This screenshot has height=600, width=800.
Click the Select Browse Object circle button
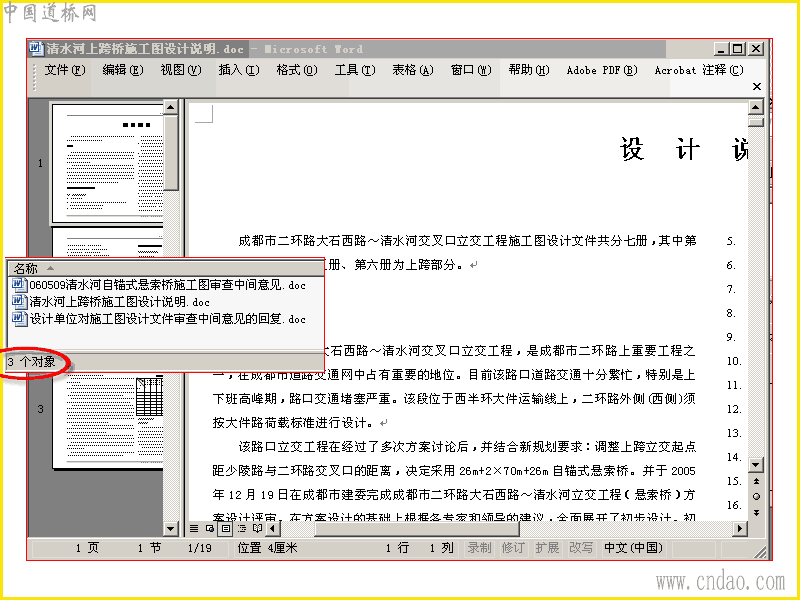point(756,496)
